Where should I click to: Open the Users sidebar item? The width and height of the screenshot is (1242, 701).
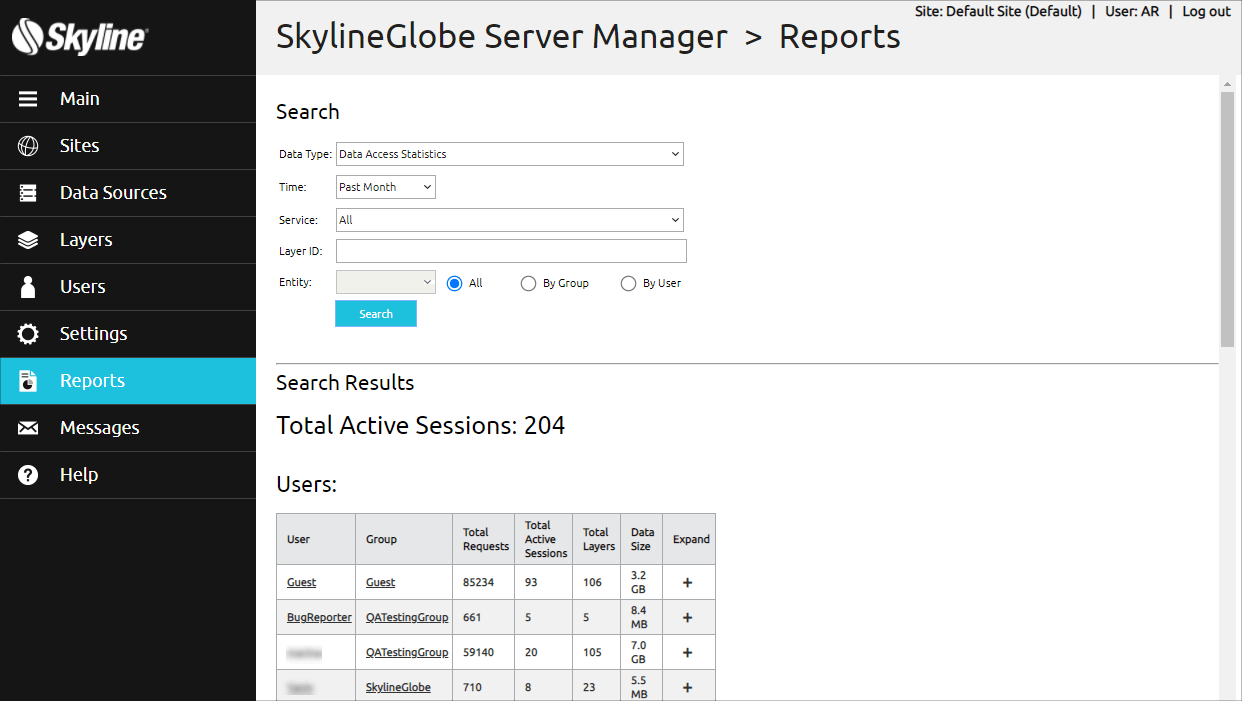coord(128,287)
